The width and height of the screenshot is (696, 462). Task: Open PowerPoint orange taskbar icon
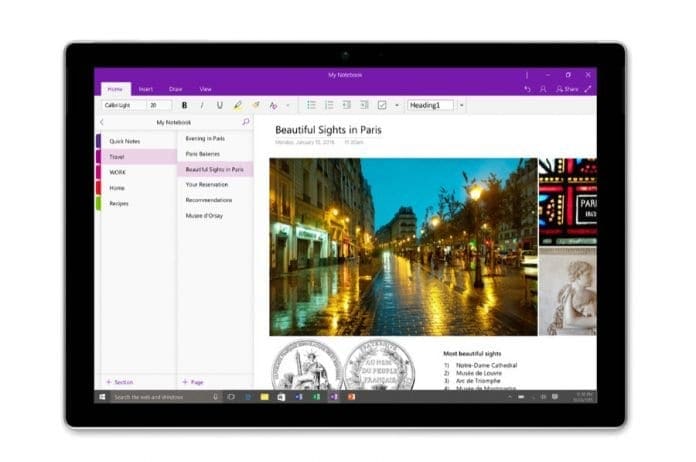coord(352,397)
